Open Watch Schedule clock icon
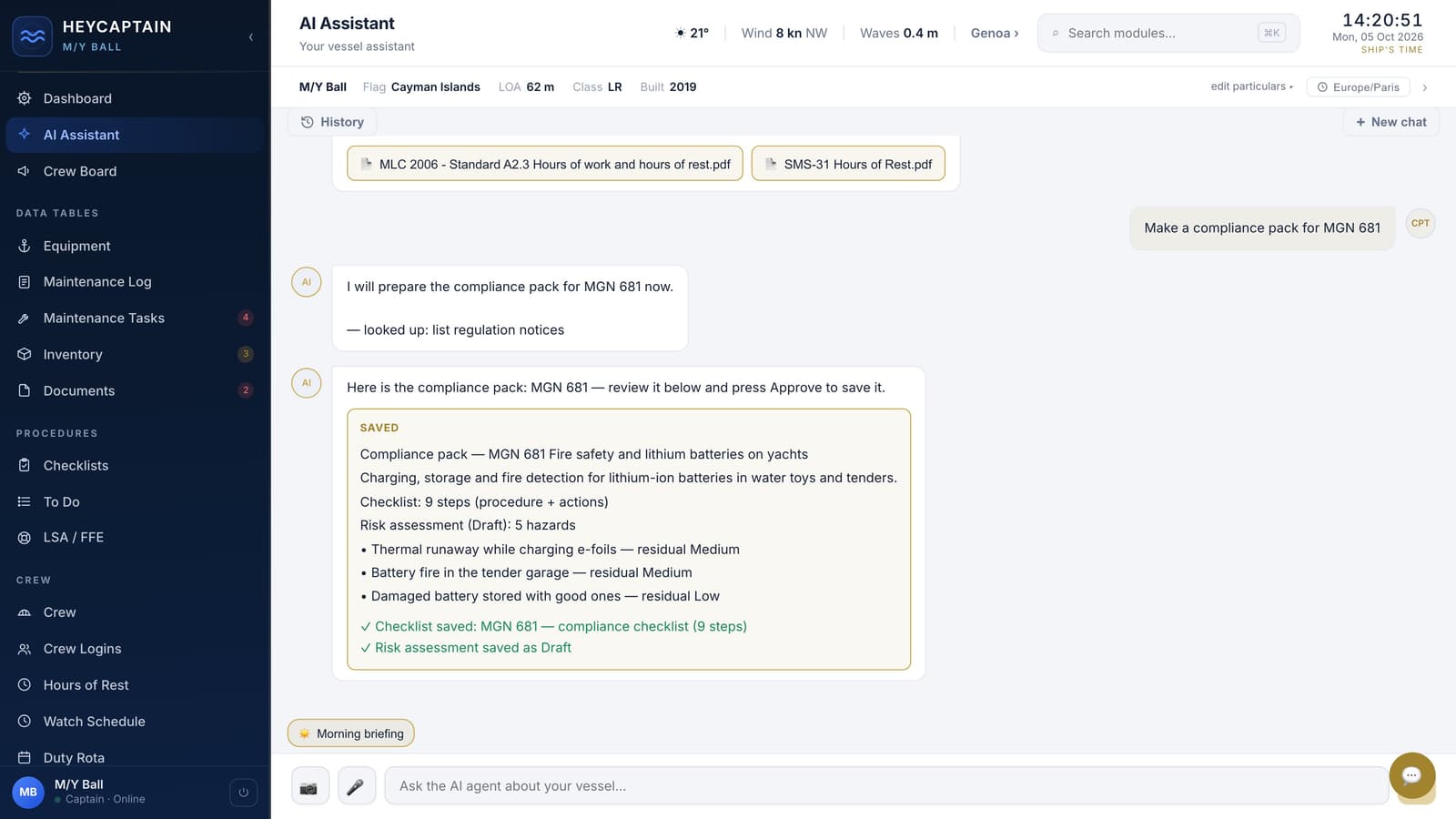 25,722
